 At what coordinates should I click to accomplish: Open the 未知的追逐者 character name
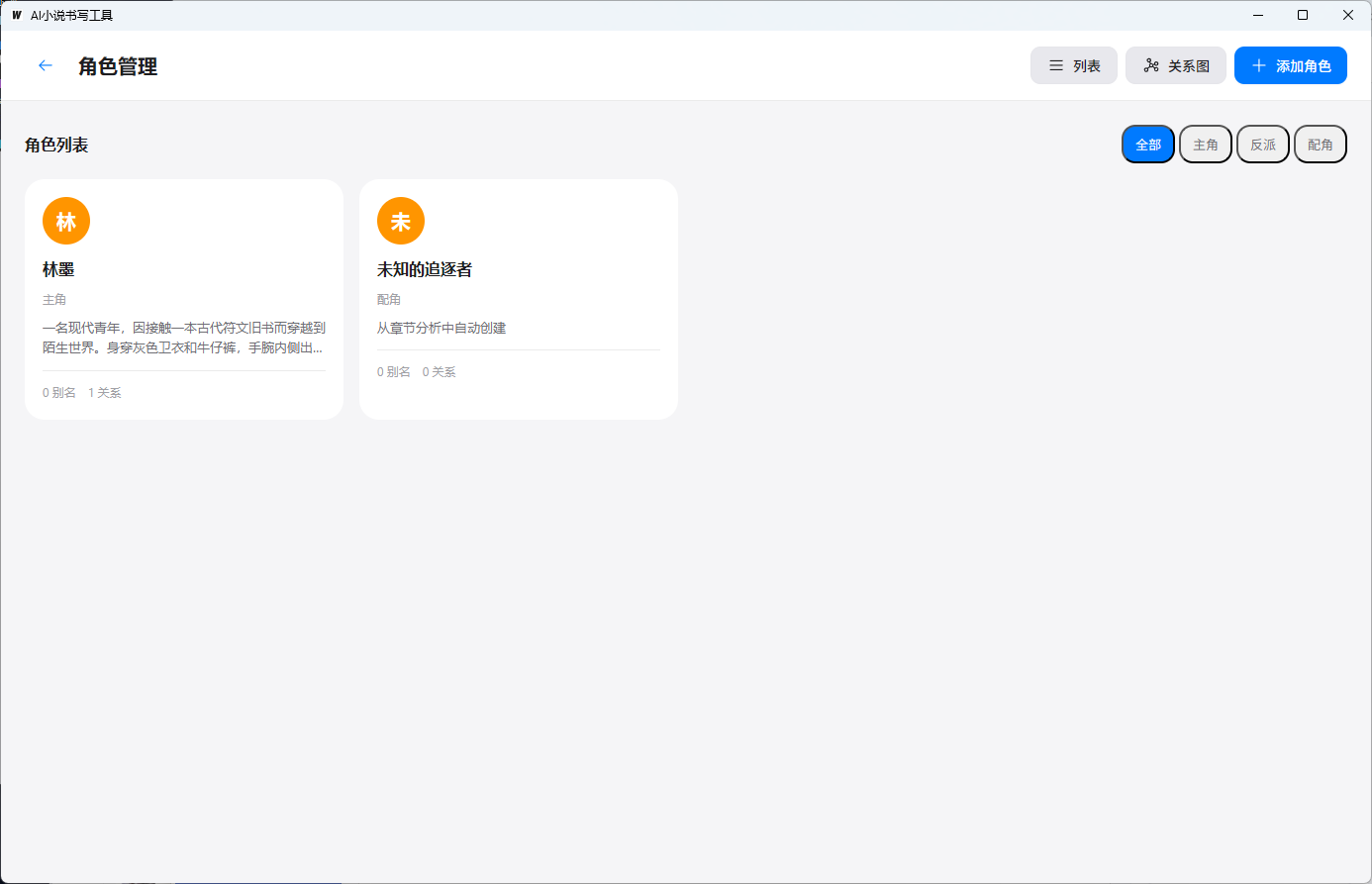pyautogui.click(x=425, y=269)
